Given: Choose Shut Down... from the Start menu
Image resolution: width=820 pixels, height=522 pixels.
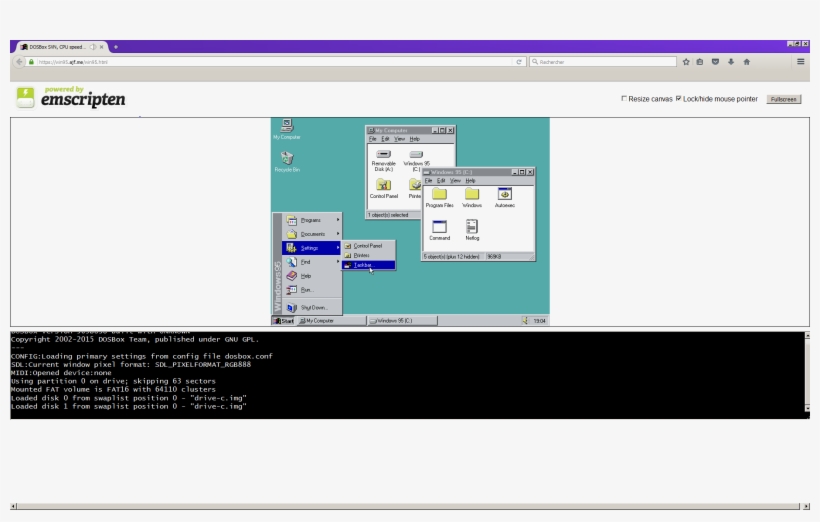Looking at the screenshot, I should [312, 308].
